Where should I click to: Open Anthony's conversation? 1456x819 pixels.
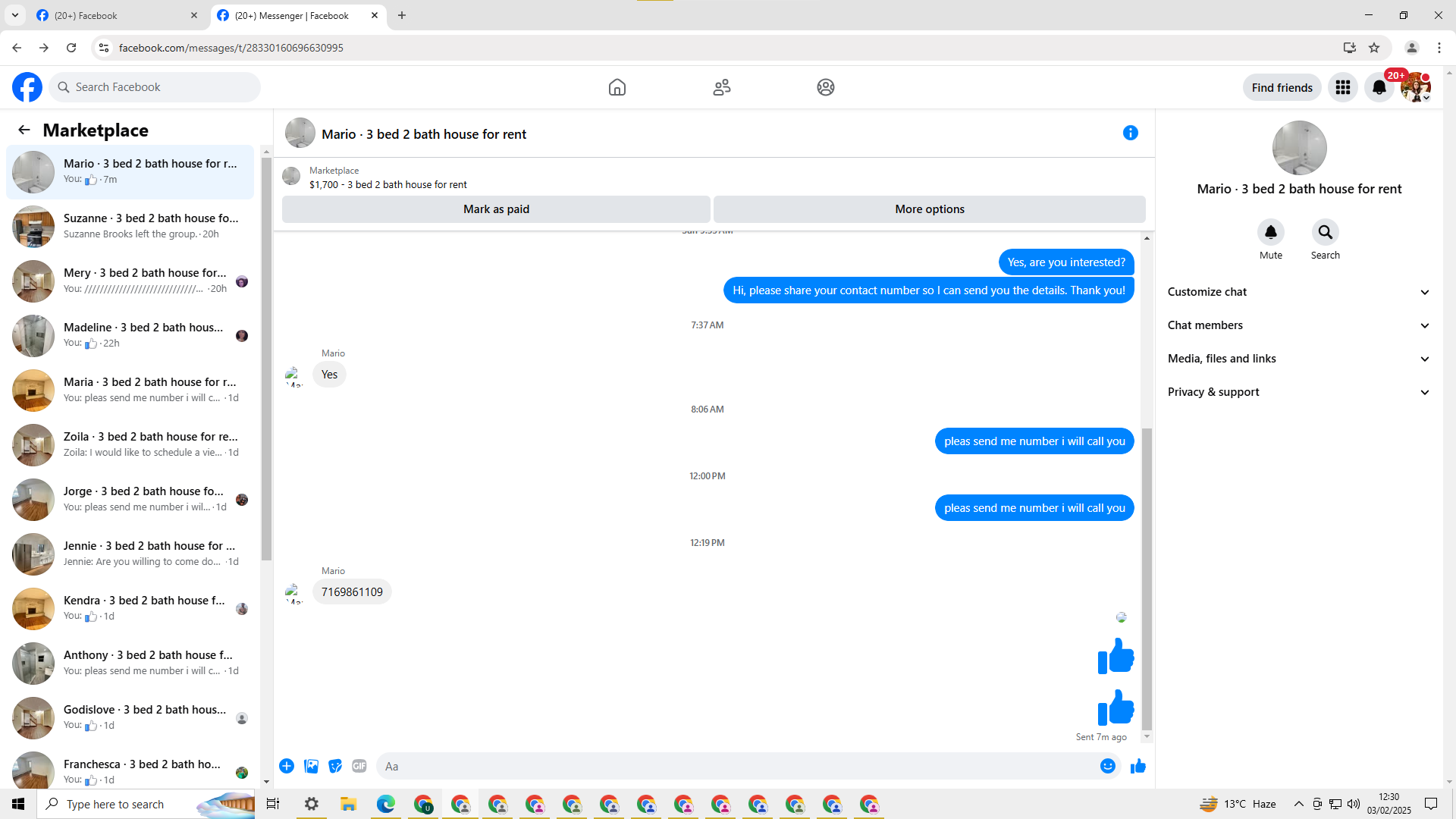click(130, 663)
